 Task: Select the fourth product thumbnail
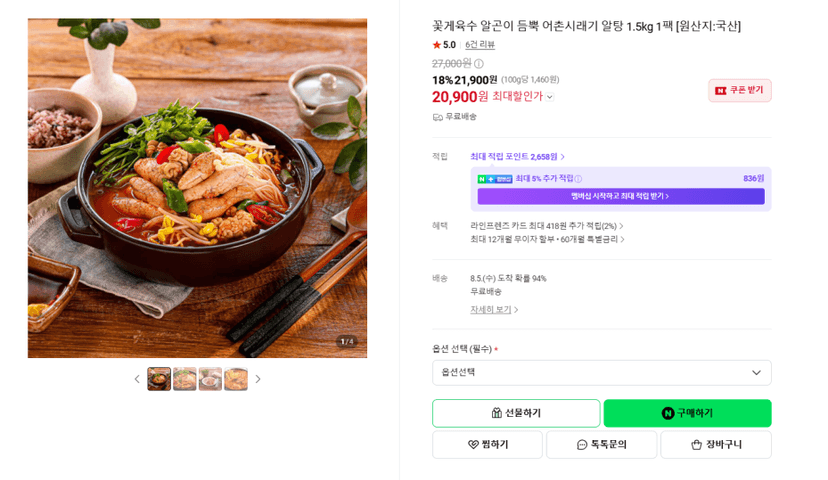tap(236, 379)
